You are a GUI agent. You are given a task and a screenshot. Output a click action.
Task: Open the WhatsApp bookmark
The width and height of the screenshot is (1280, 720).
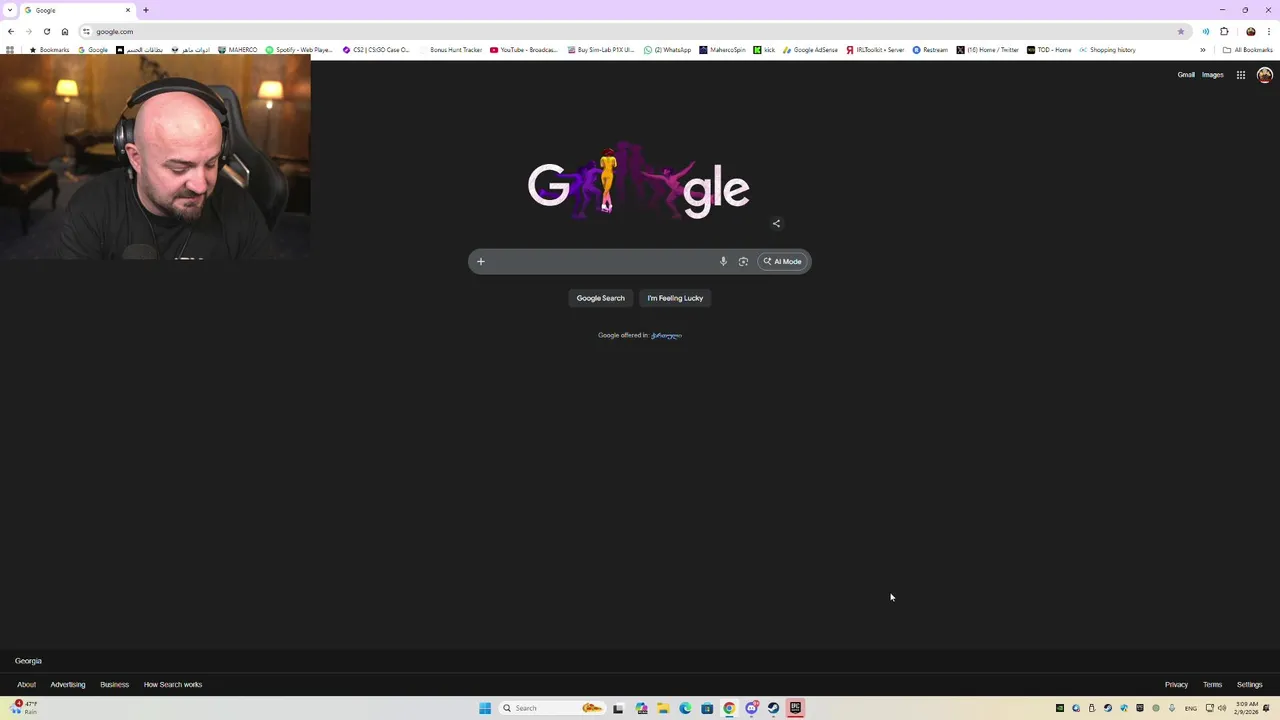(667, 50)
